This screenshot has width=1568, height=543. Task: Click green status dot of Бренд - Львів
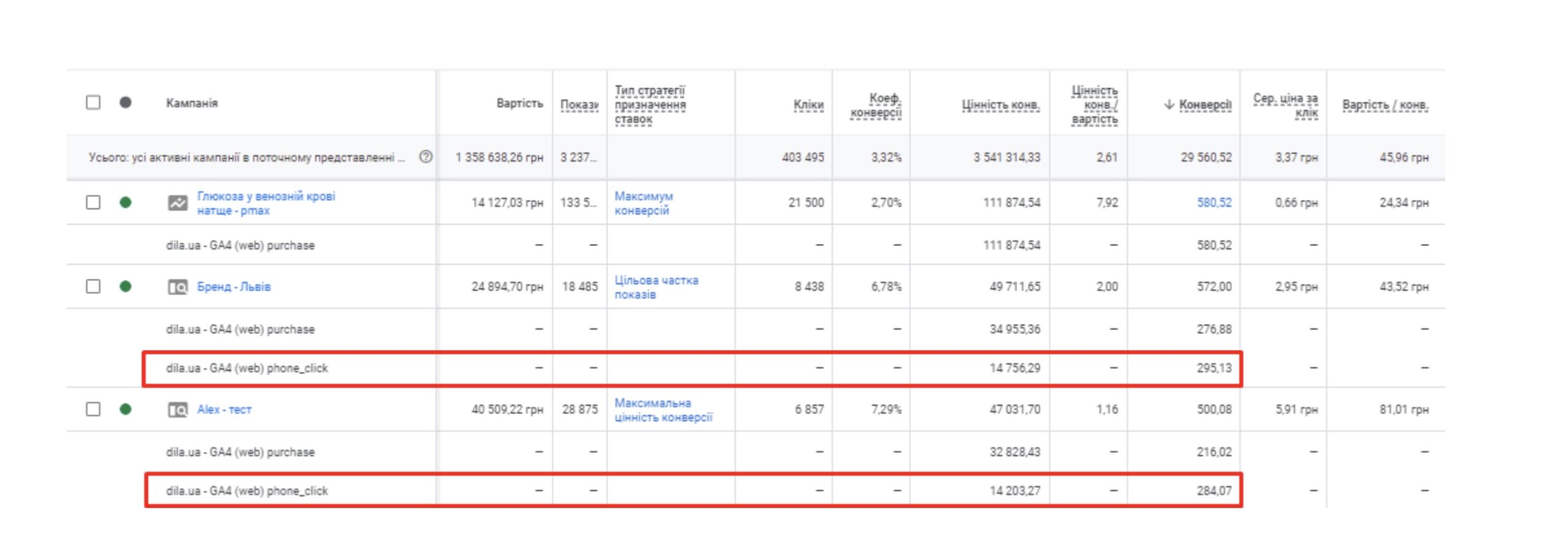(126, 286)
